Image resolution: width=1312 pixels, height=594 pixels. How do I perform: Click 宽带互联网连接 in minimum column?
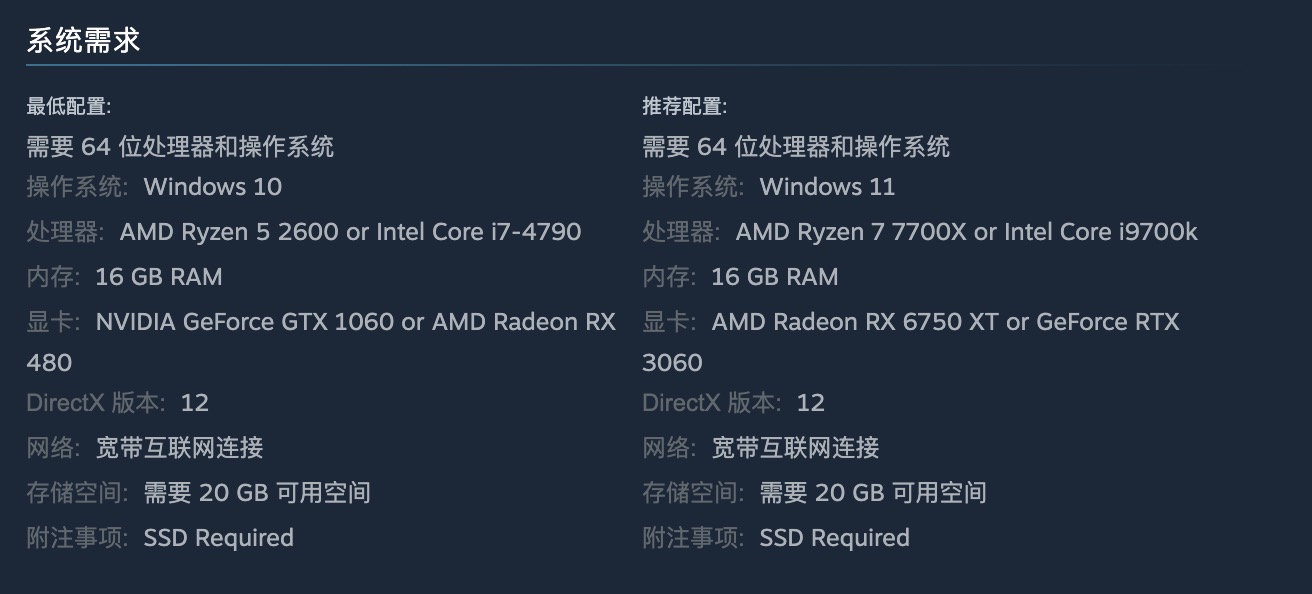pos(179,448)
